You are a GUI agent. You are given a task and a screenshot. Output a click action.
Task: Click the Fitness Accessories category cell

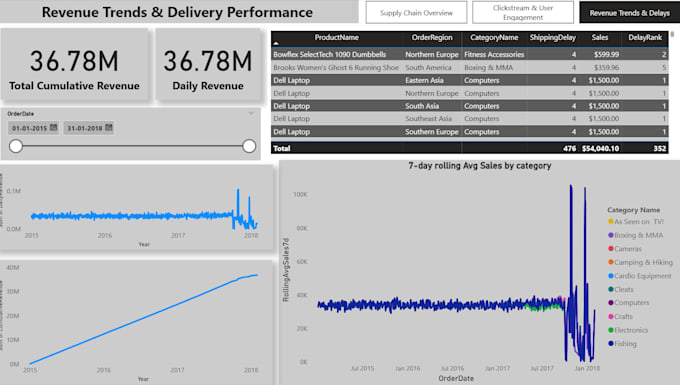494,54
